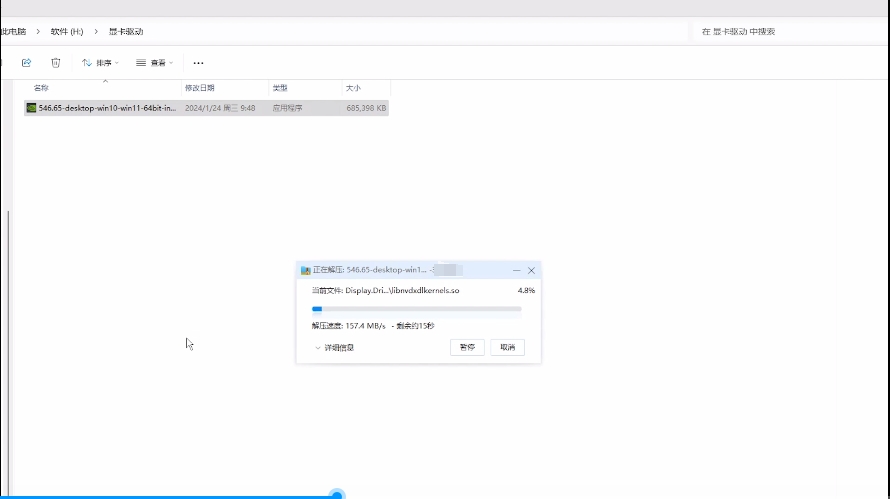Sort by the 大小 column header
890x499 pixels.
(x=353, y=88)
